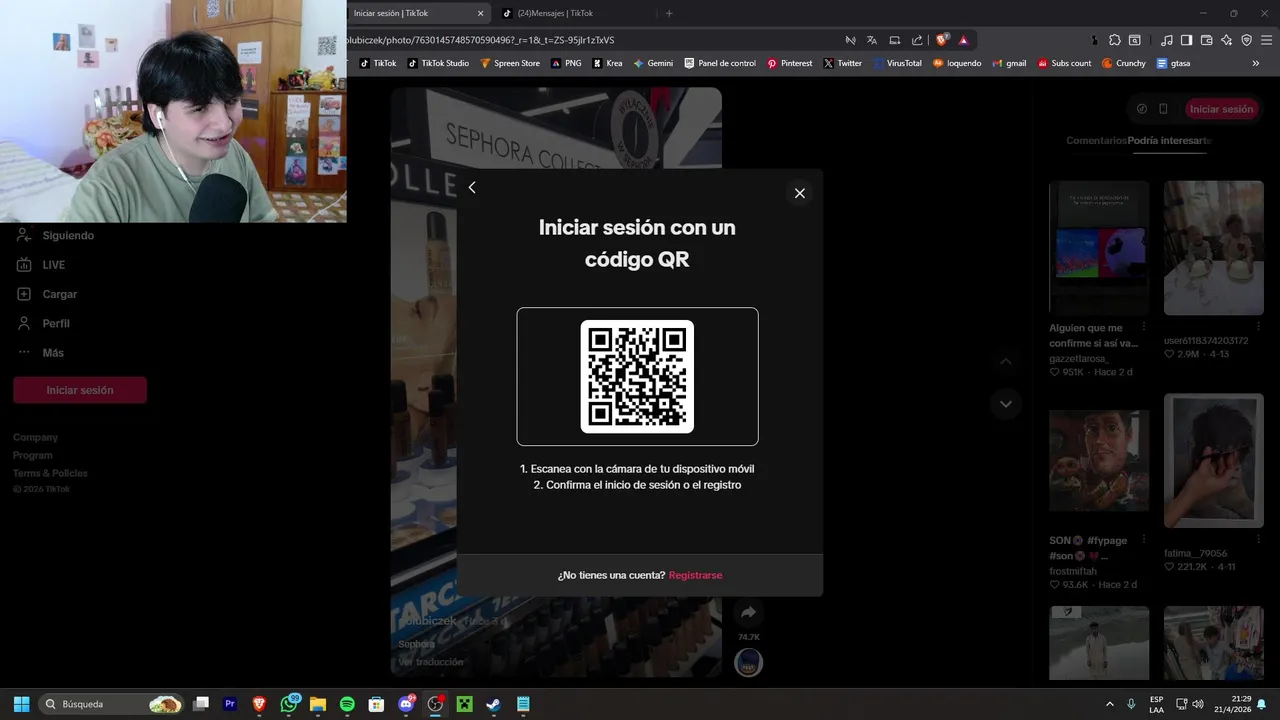Open the browser extensions puzzle icon
1280x720 pixels.
pos(1115,40)
